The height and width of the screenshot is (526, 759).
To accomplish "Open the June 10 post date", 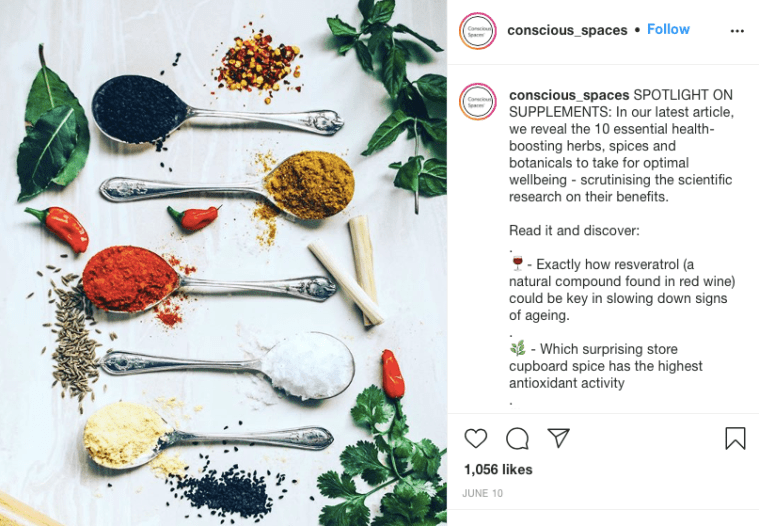I will click(482, 493).
